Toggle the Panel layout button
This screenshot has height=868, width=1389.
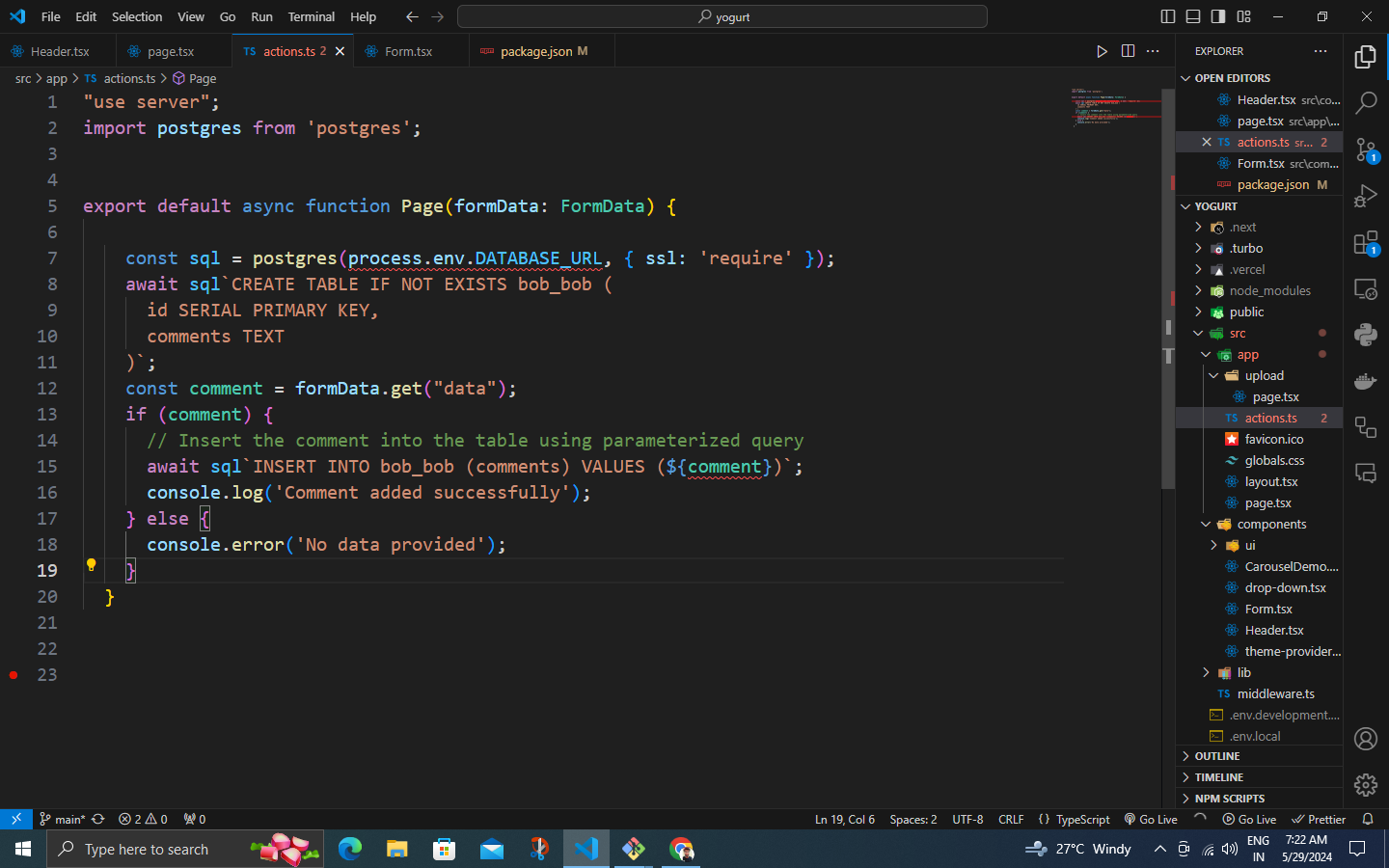coord(1193,16)
